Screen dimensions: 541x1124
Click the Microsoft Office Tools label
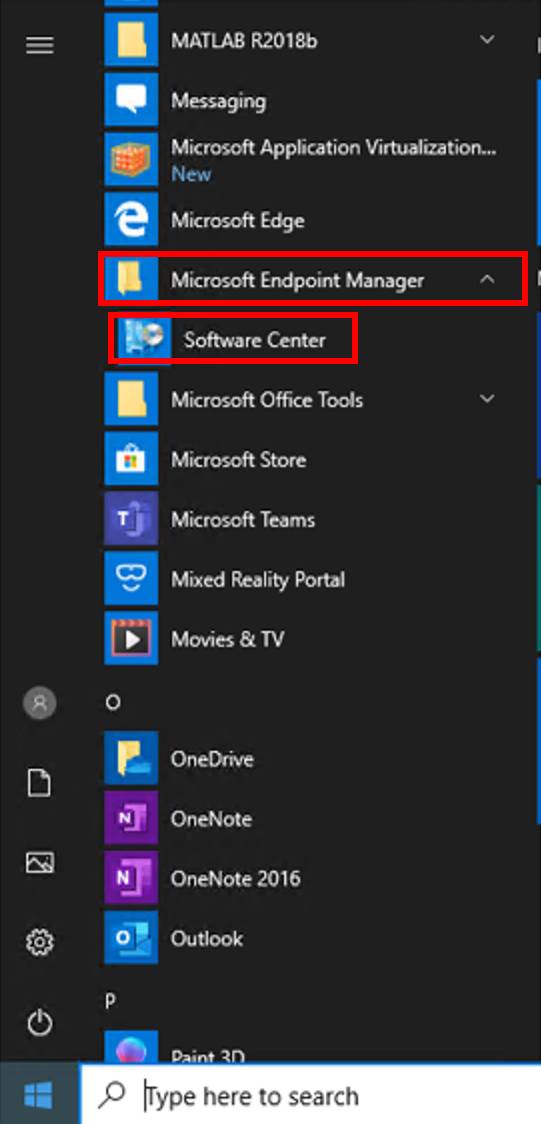click(267, 400)
